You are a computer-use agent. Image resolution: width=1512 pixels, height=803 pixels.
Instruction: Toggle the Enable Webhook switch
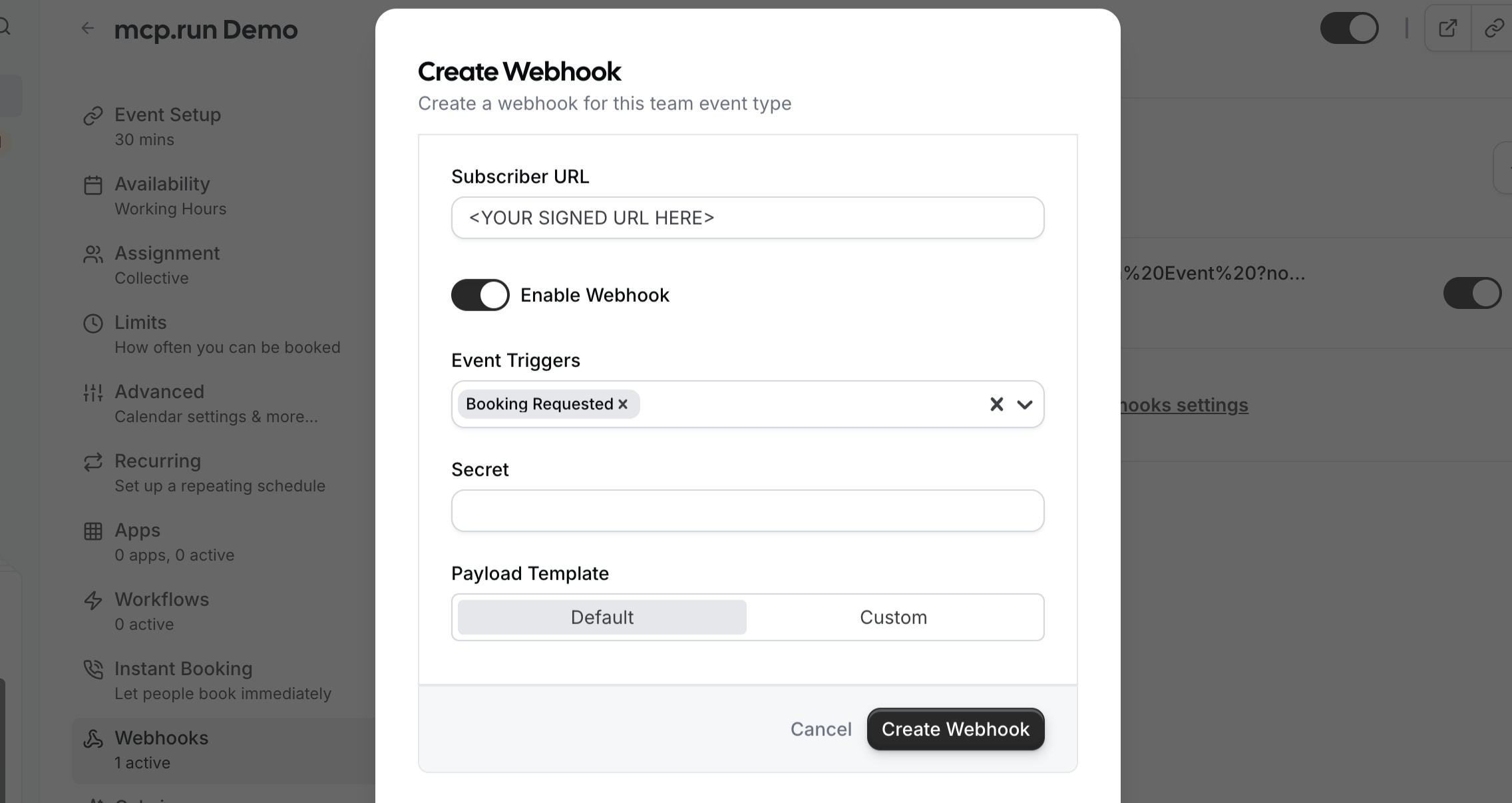pos(480,295)
